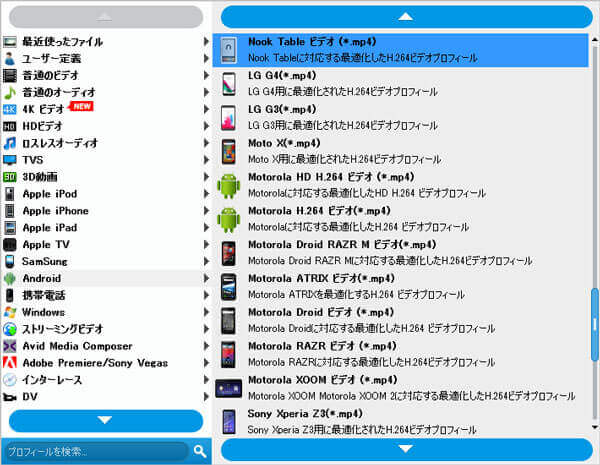Expand the Apple iPhone submenu arrow

click(206, 210)
